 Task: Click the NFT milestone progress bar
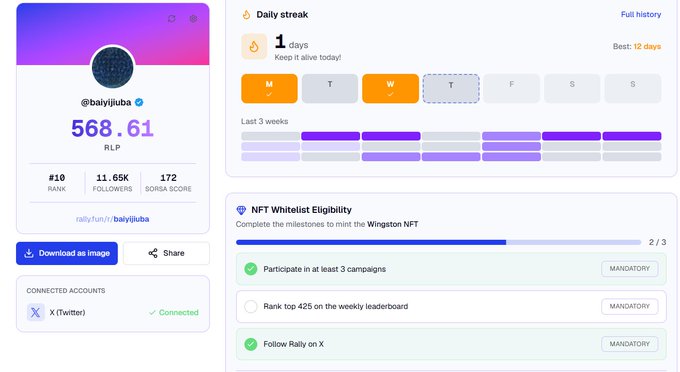coord(438,242)
